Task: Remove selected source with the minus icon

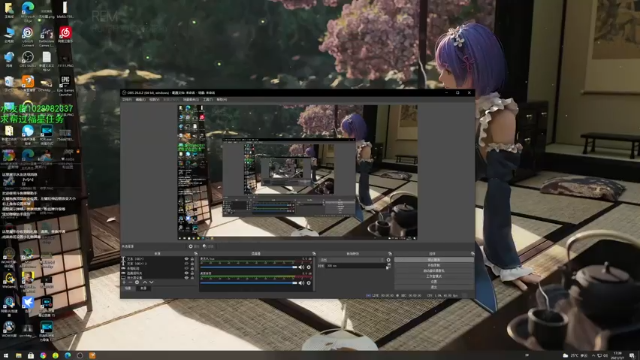Action: point(130,282)
